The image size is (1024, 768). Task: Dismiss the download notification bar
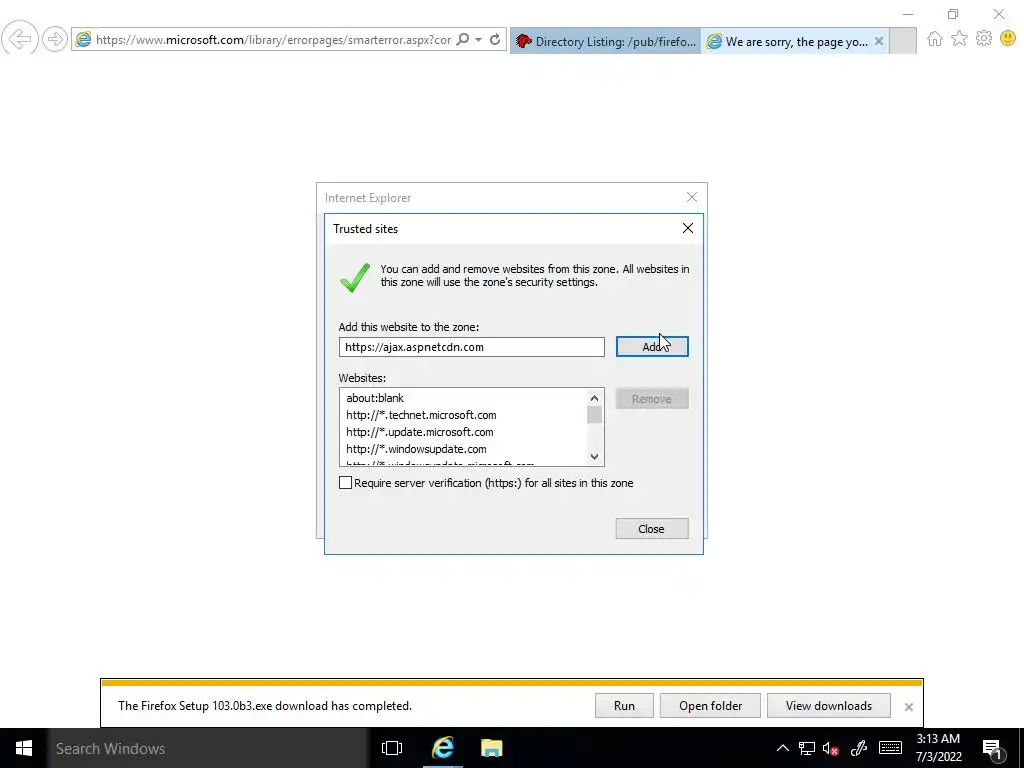point(908,707)
